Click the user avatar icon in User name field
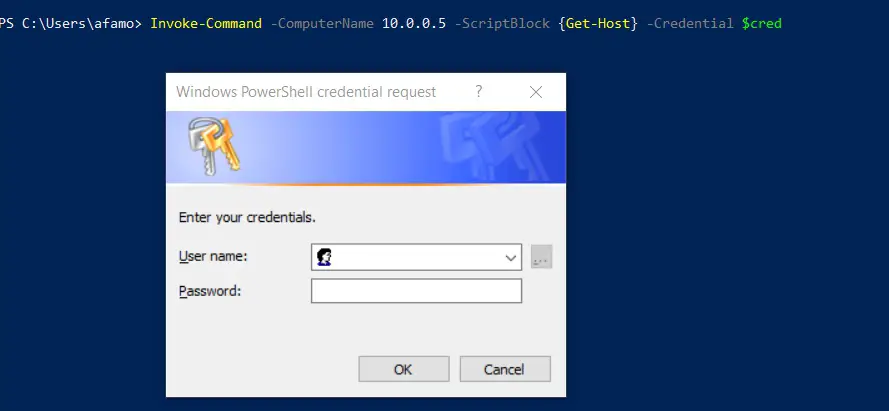The height and width of the screenshot is (411, 889). pos(324,257)
